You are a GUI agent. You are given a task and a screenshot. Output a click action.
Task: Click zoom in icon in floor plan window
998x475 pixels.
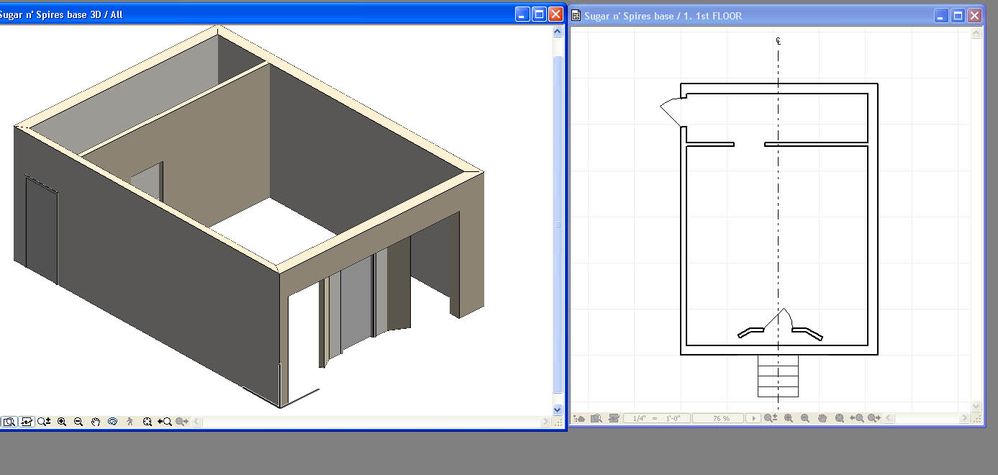click(x=789, y=418)
